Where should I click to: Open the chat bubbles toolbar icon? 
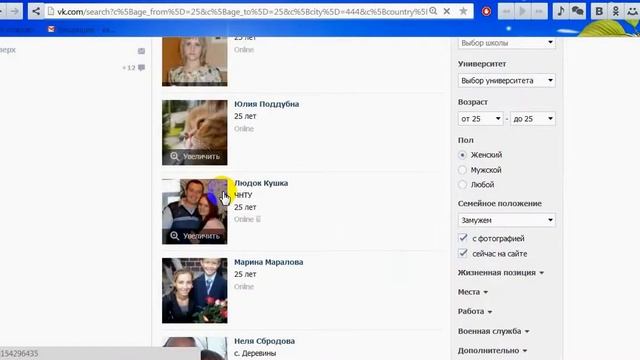[x=577, y=11]
